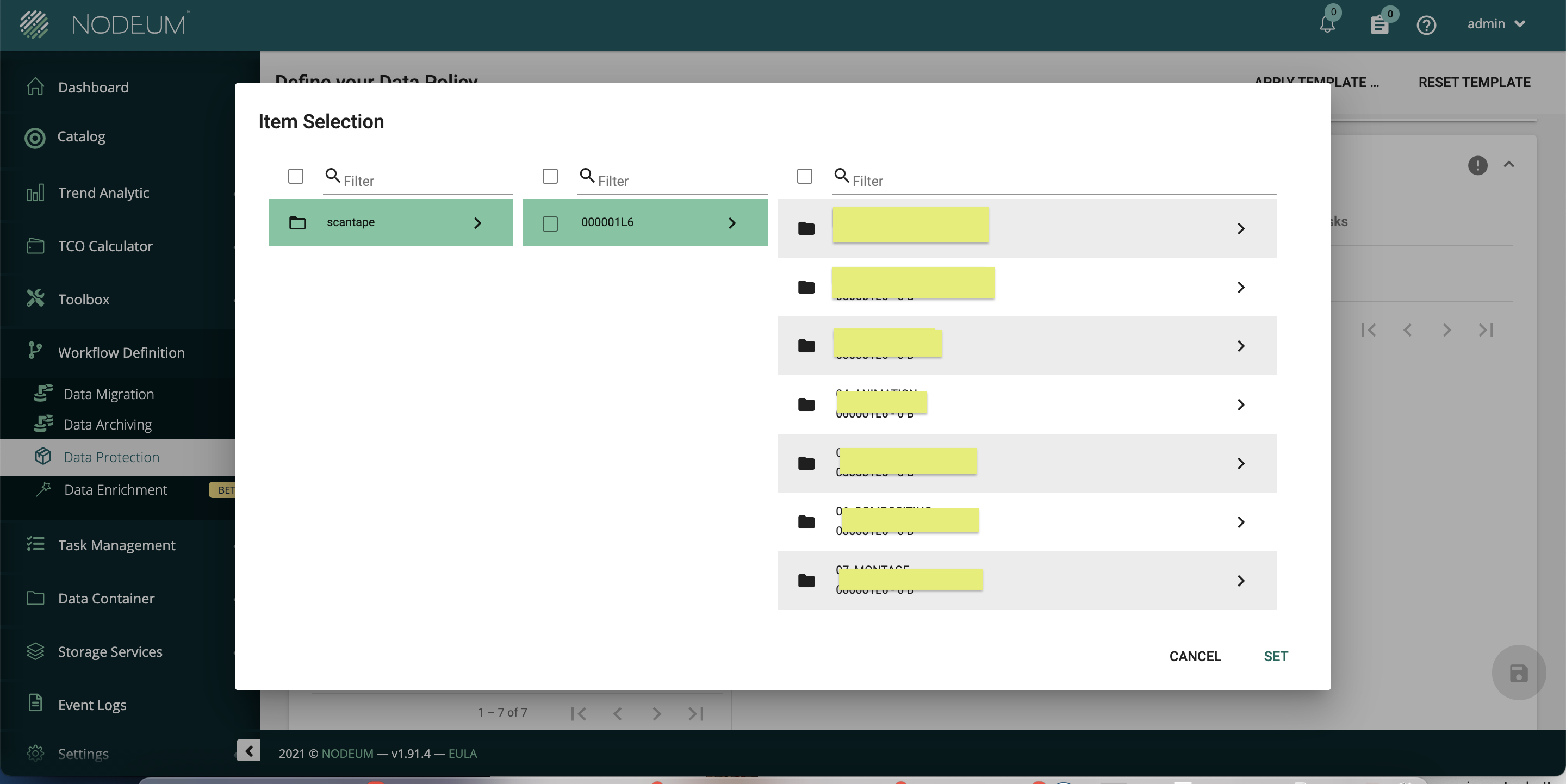Open the EULA link in footer
The width and height of the screenshot is (1566, 784).
point(462,754)
